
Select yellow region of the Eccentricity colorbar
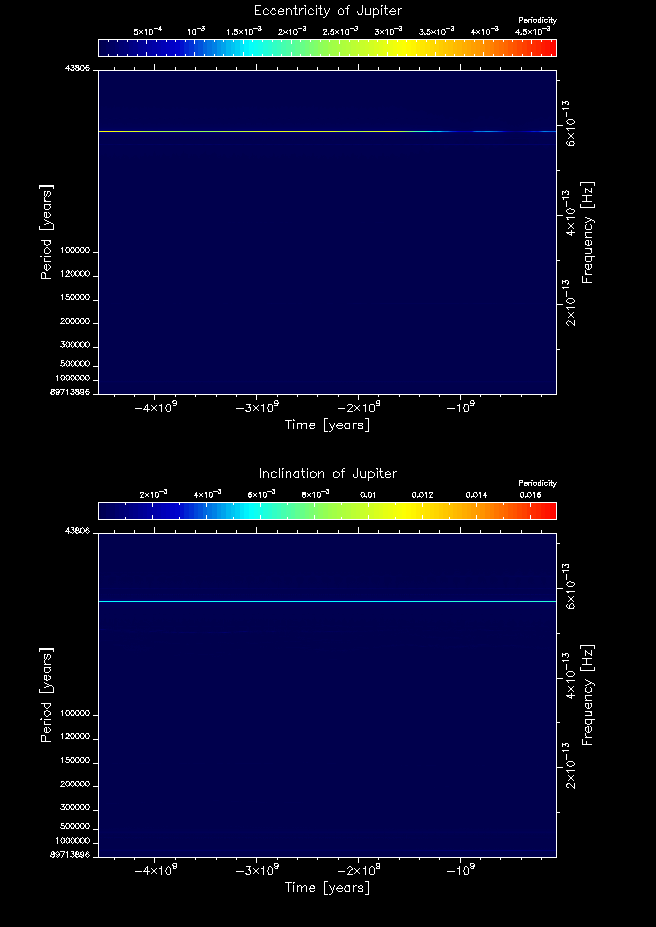395,48
